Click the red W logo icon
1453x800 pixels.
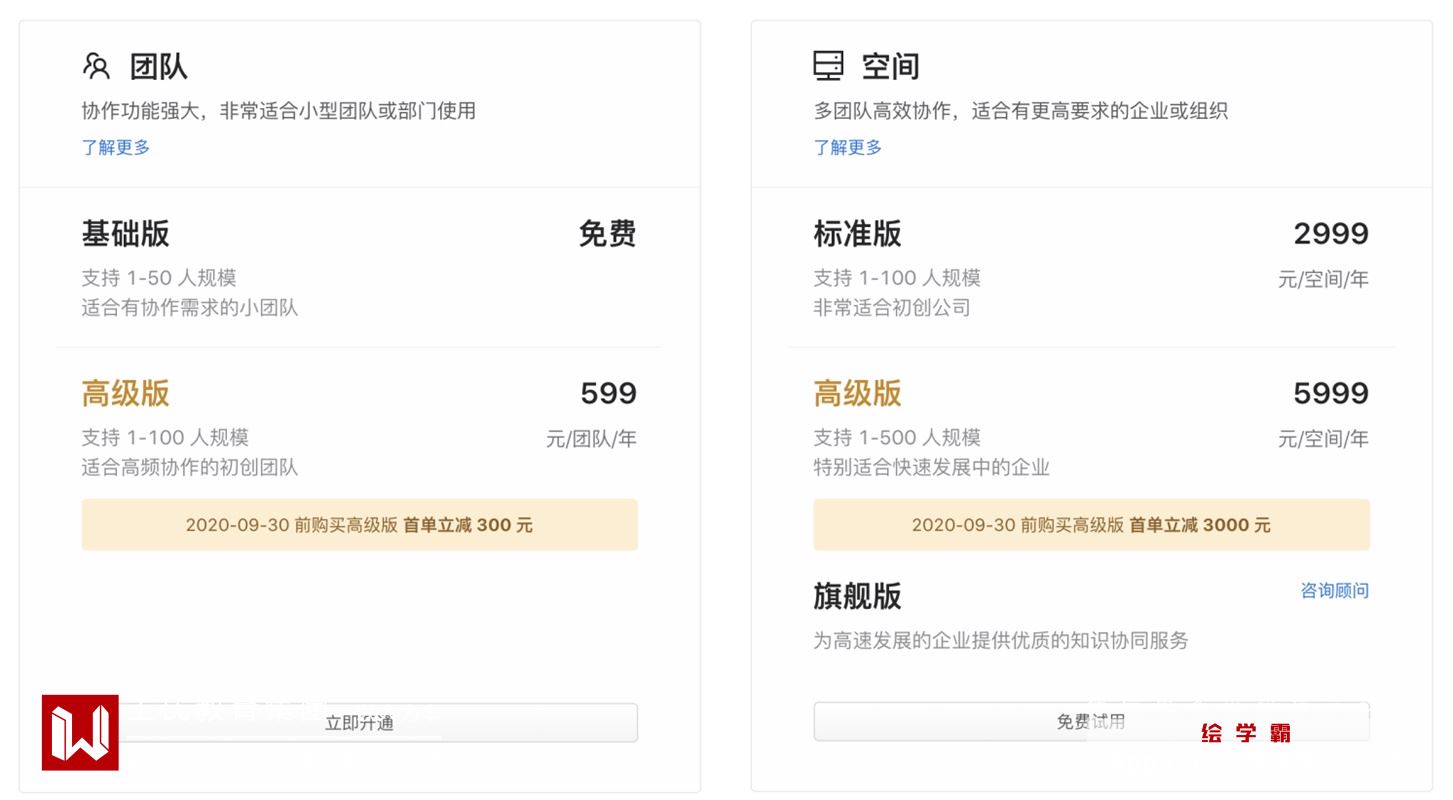80,733
